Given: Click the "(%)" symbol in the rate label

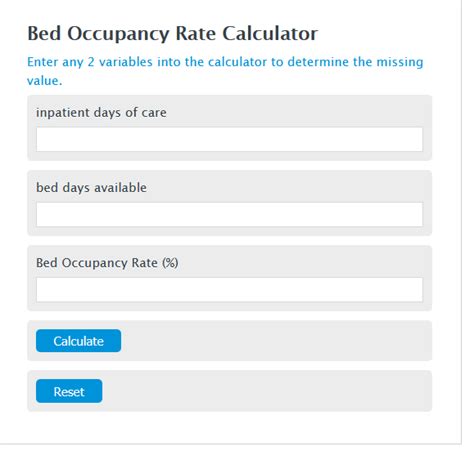Looking at the screenshot, I should click(x=170, y=263).
